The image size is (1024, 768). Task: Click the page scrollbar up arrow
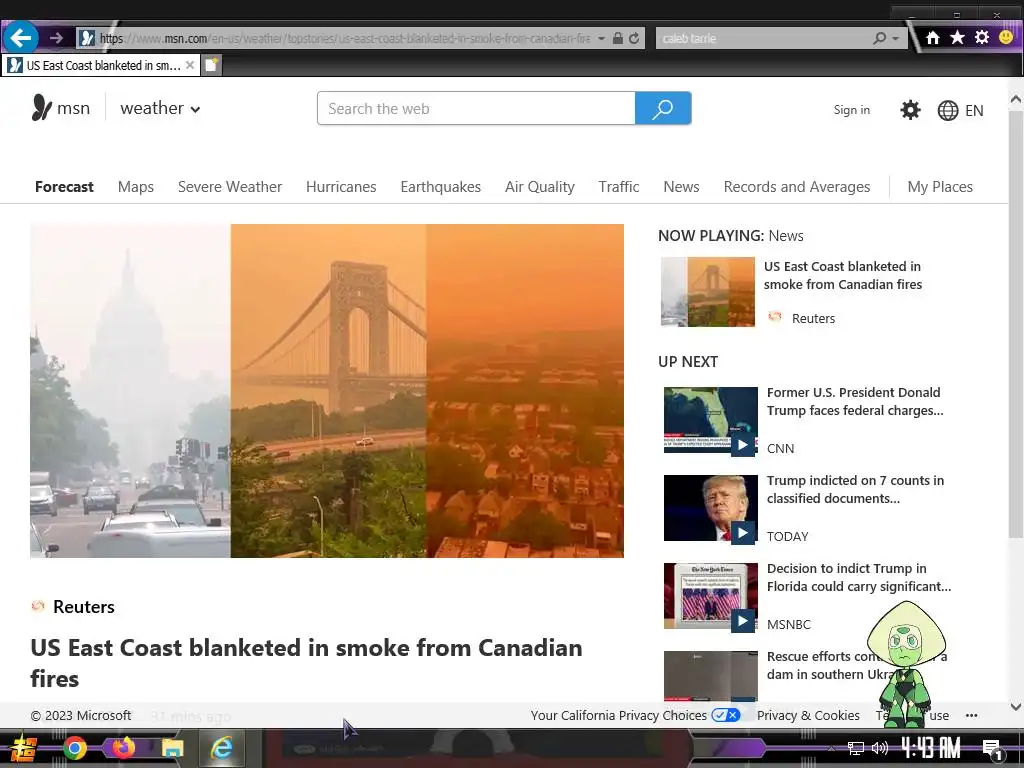[1016, 99]
